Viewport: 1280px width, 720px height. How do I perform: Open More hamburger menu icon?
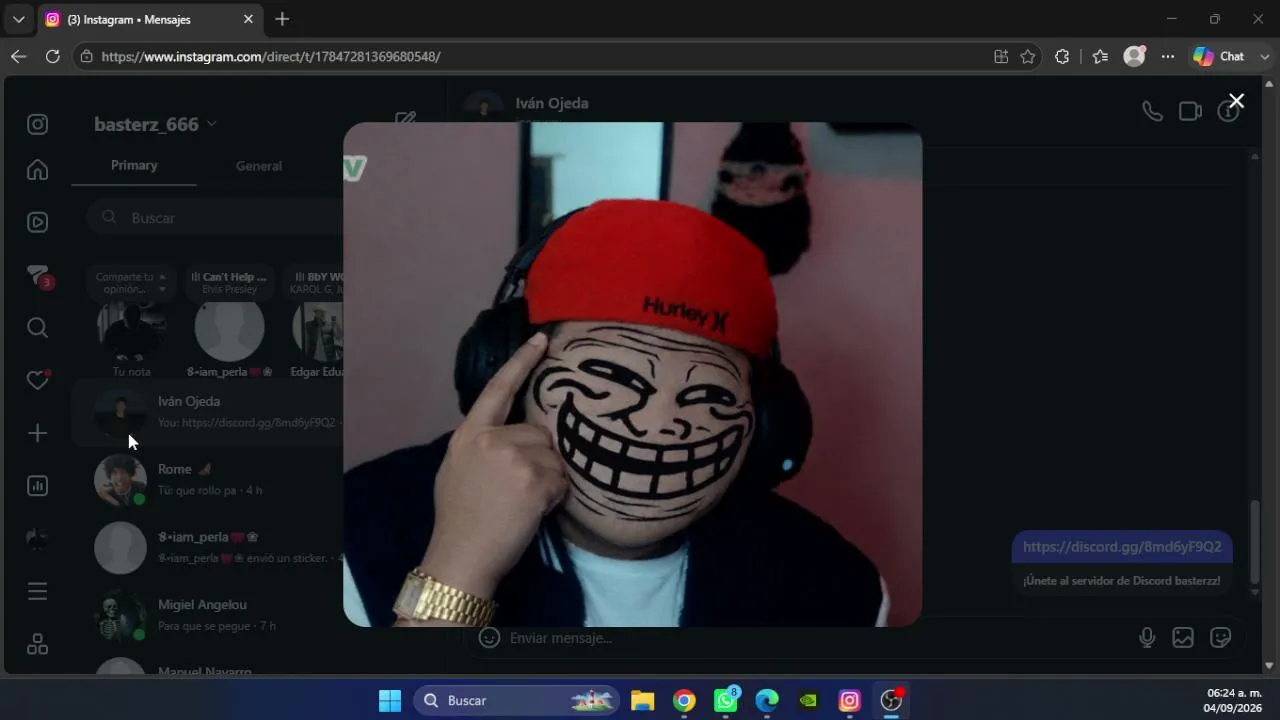[37, 592]
